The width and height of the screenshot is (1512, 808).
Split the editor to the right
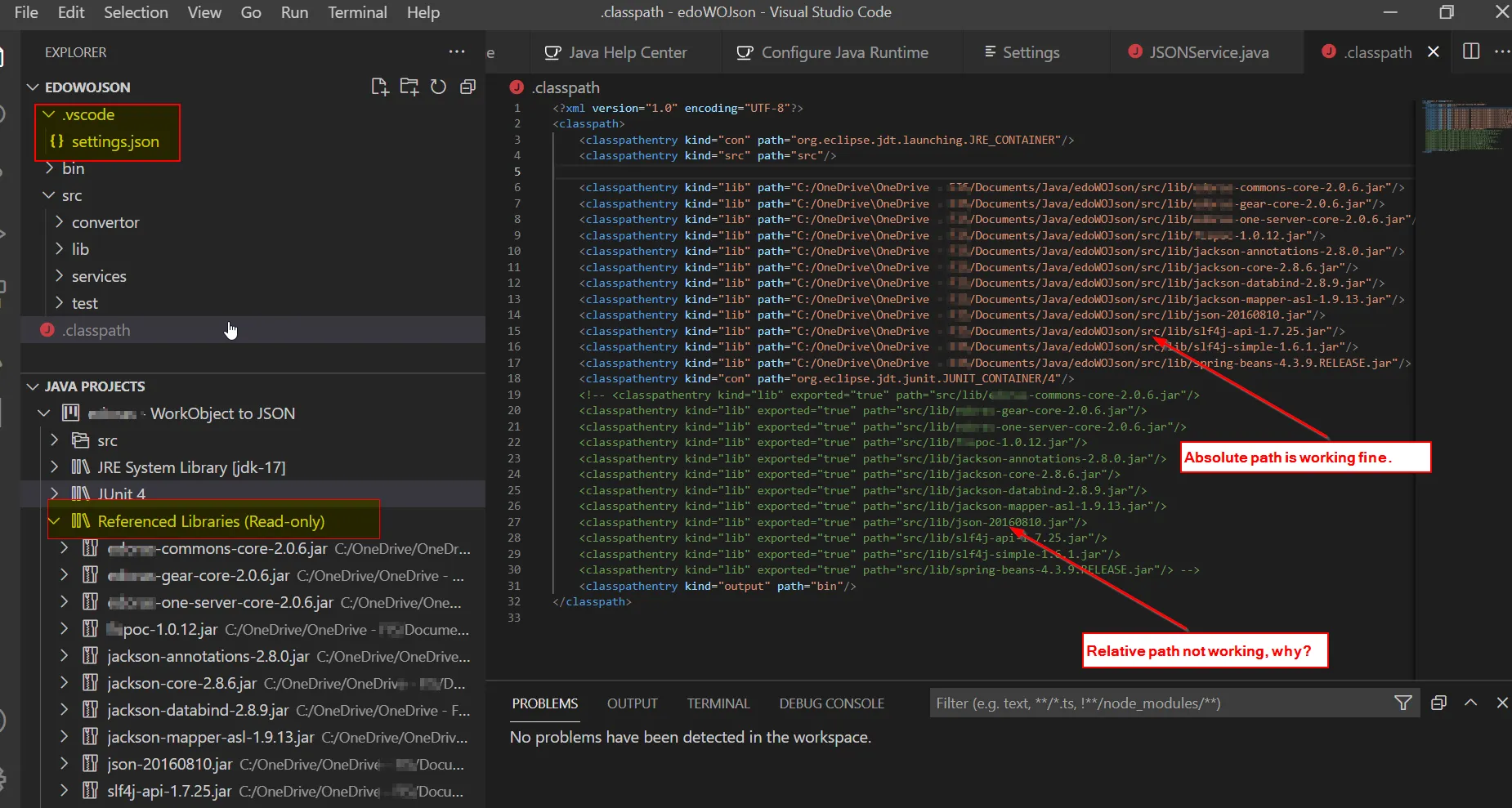tap(1471, 51)
